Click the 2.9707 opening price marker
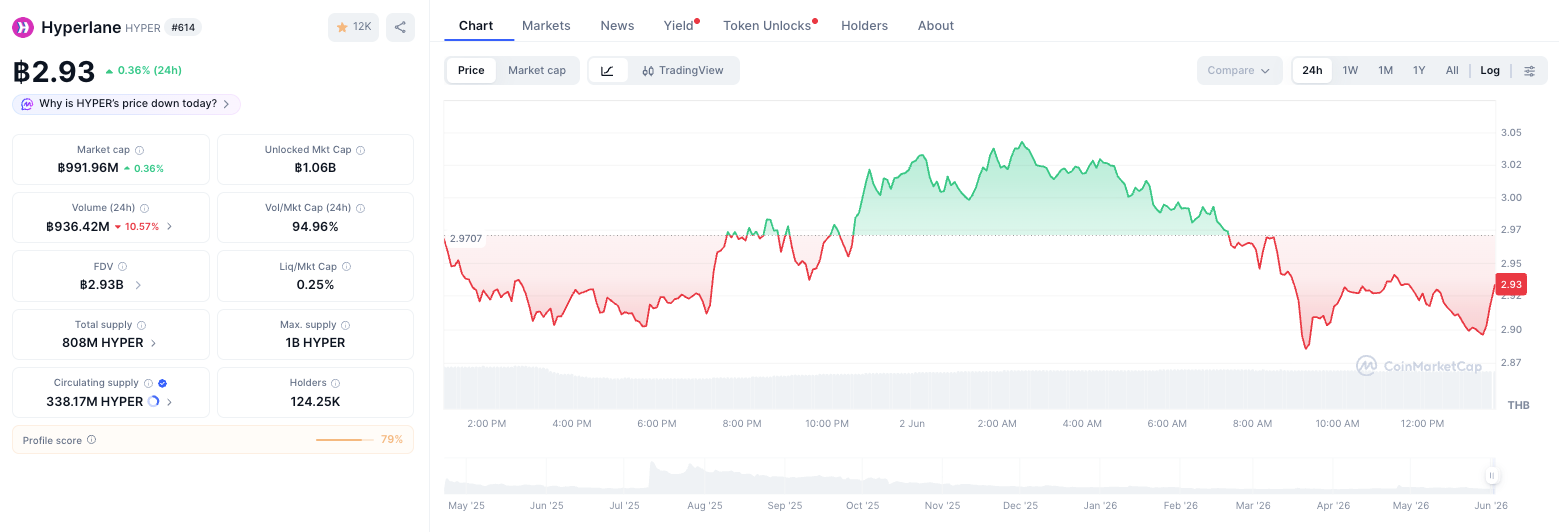 point(466,238)
